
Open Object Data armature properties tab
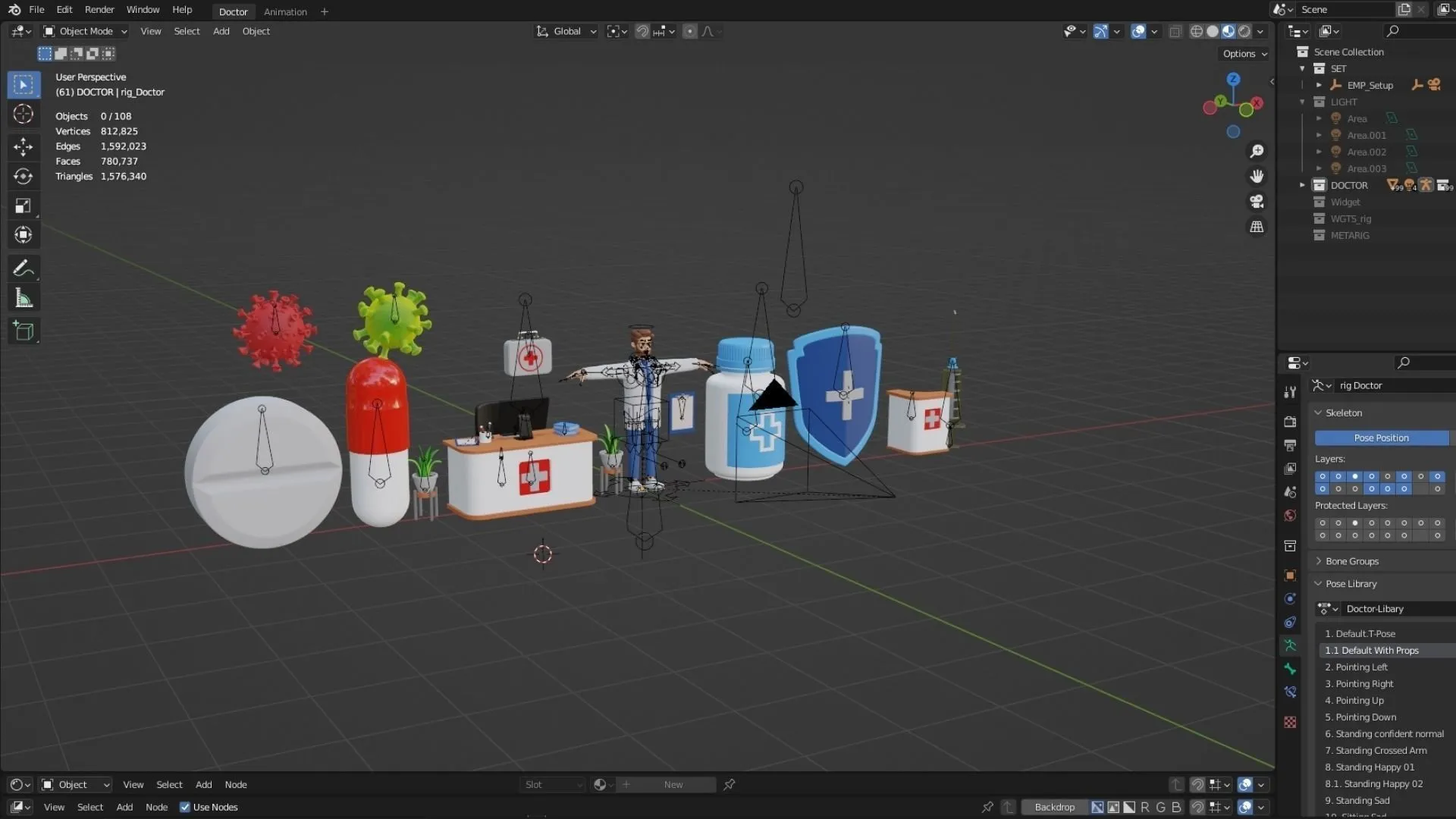1290,645
